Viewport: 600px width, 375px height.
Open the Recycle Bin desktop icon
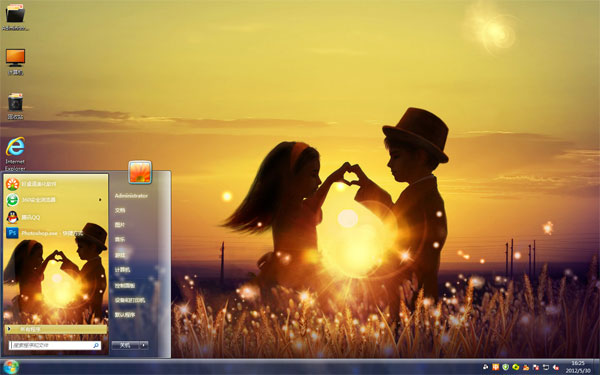click(15, 106)
